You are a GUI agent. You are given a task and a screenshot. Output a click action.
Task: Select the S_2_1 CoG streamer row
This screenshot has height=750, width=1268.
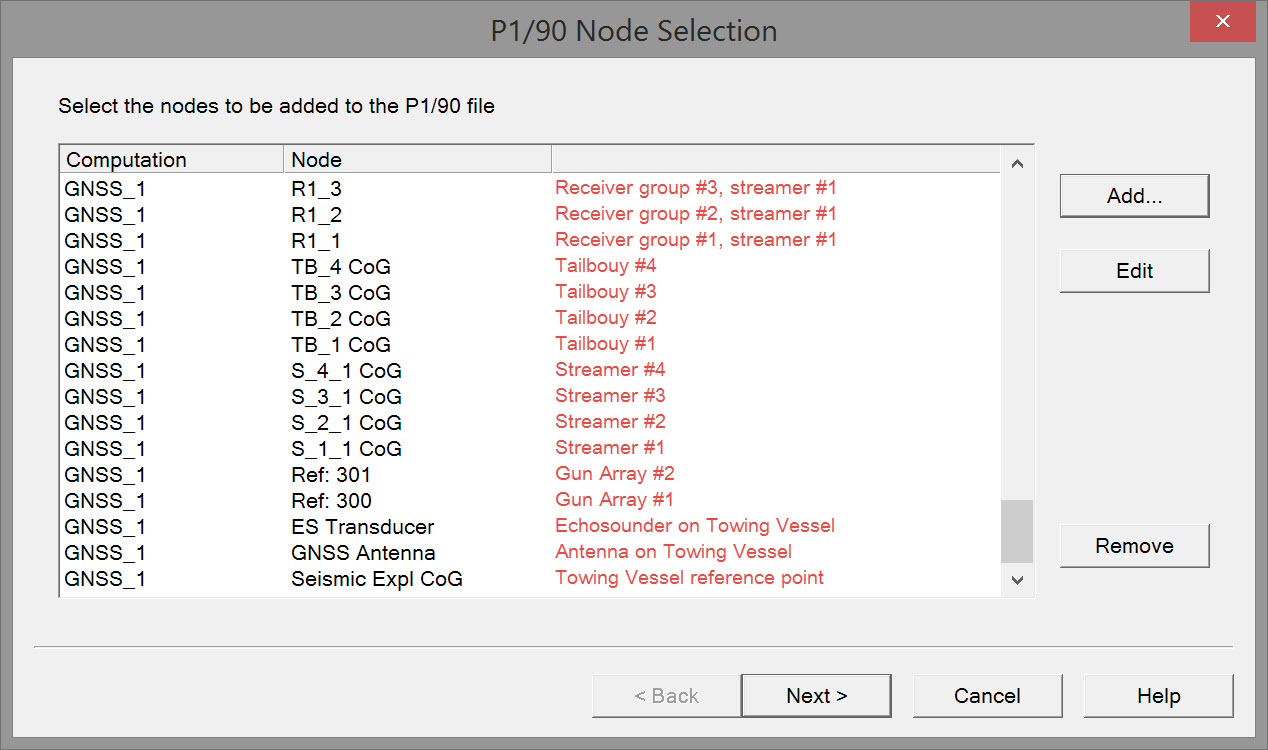pos(346,422)
